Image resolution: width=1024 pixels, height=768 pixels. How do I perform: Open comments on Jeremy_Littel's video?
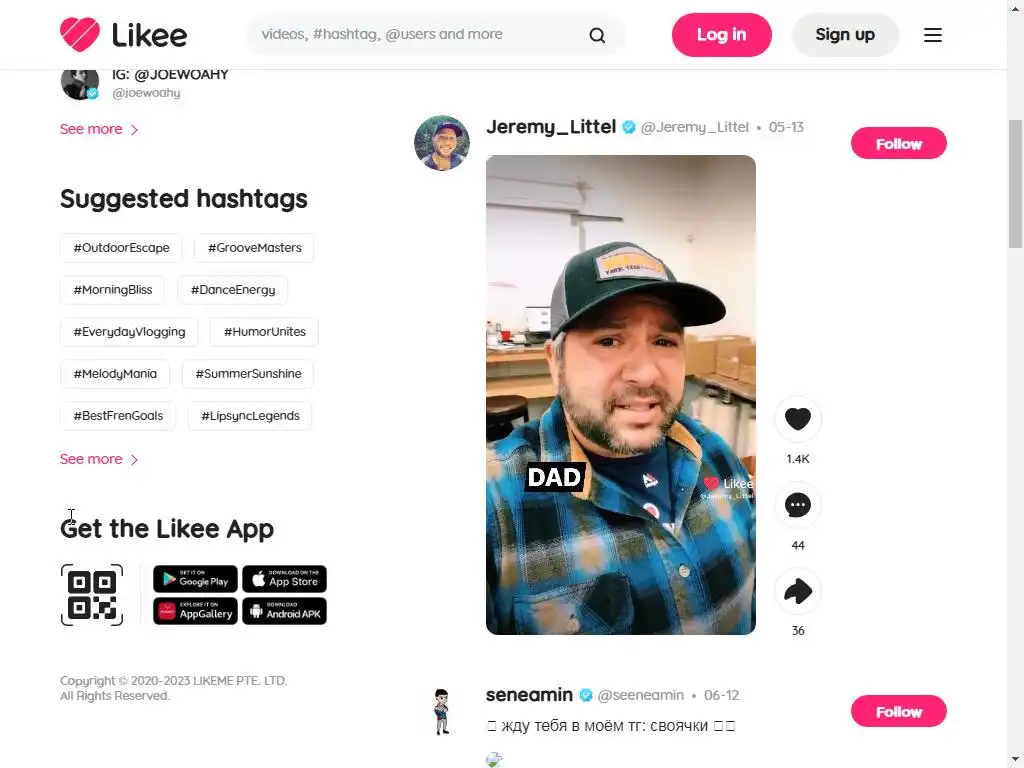click(x=797, y=505)
